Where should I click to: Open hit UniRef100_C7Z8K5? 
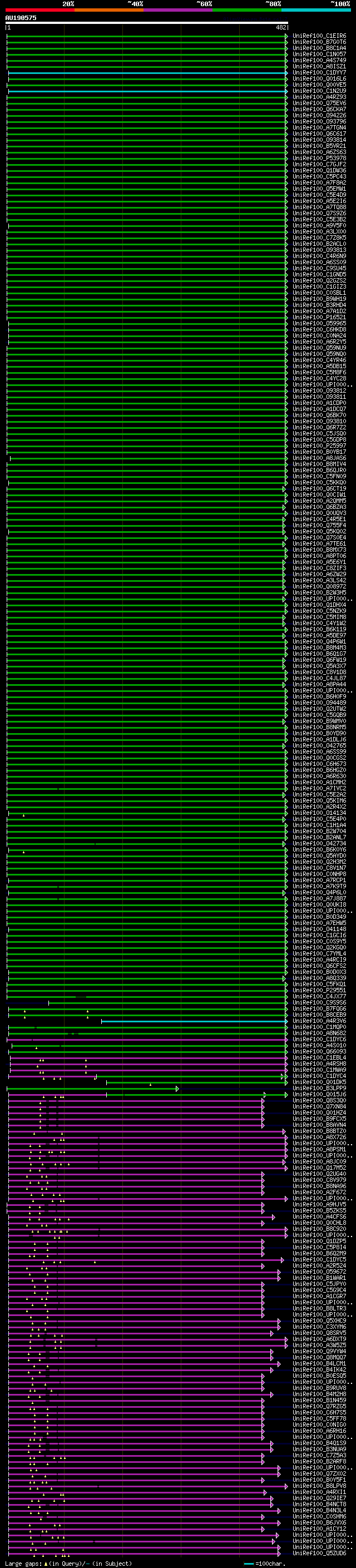[319, 238]
